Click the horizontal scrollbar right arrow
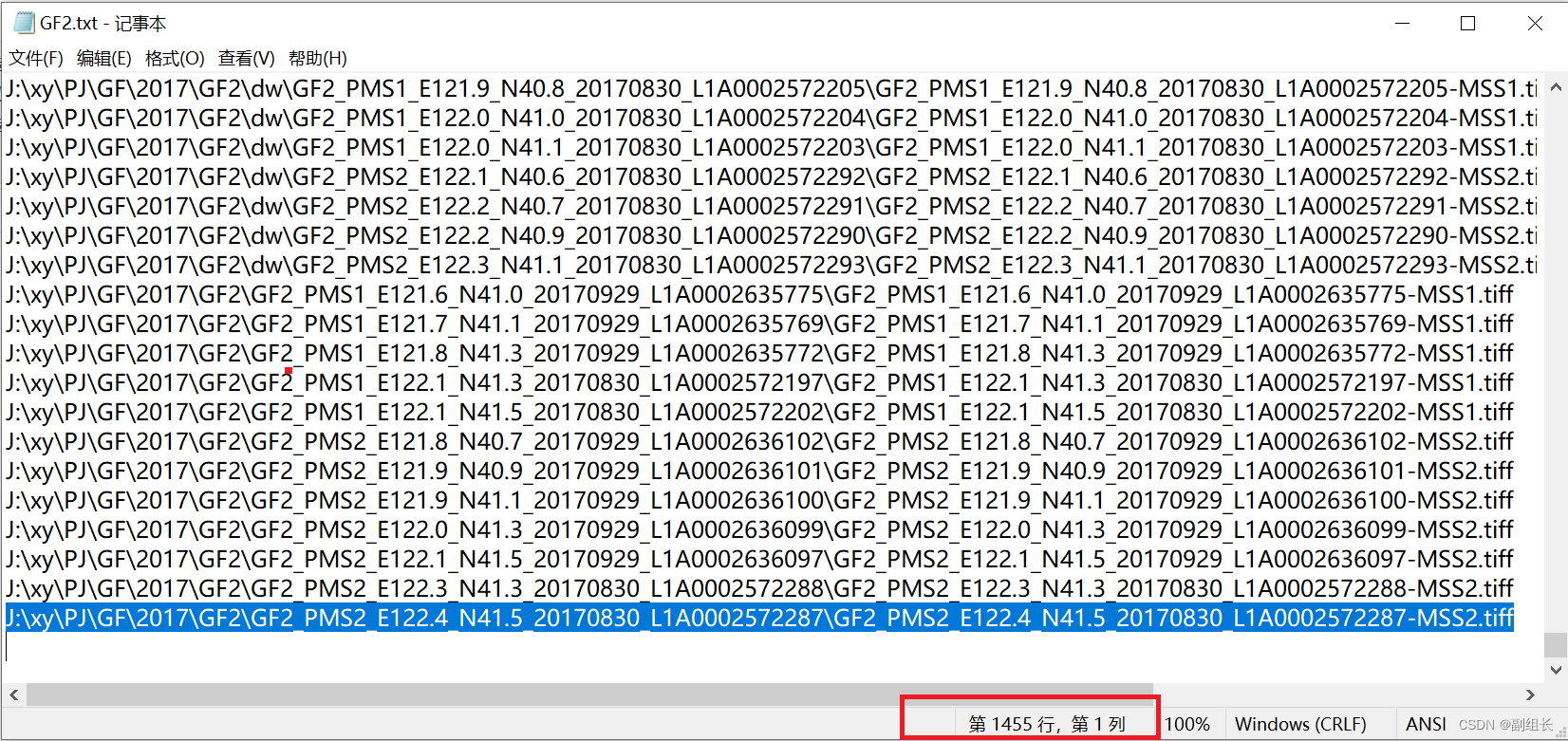The width and height of the screenshot is (1568, 741). (x=1530, y=695)
